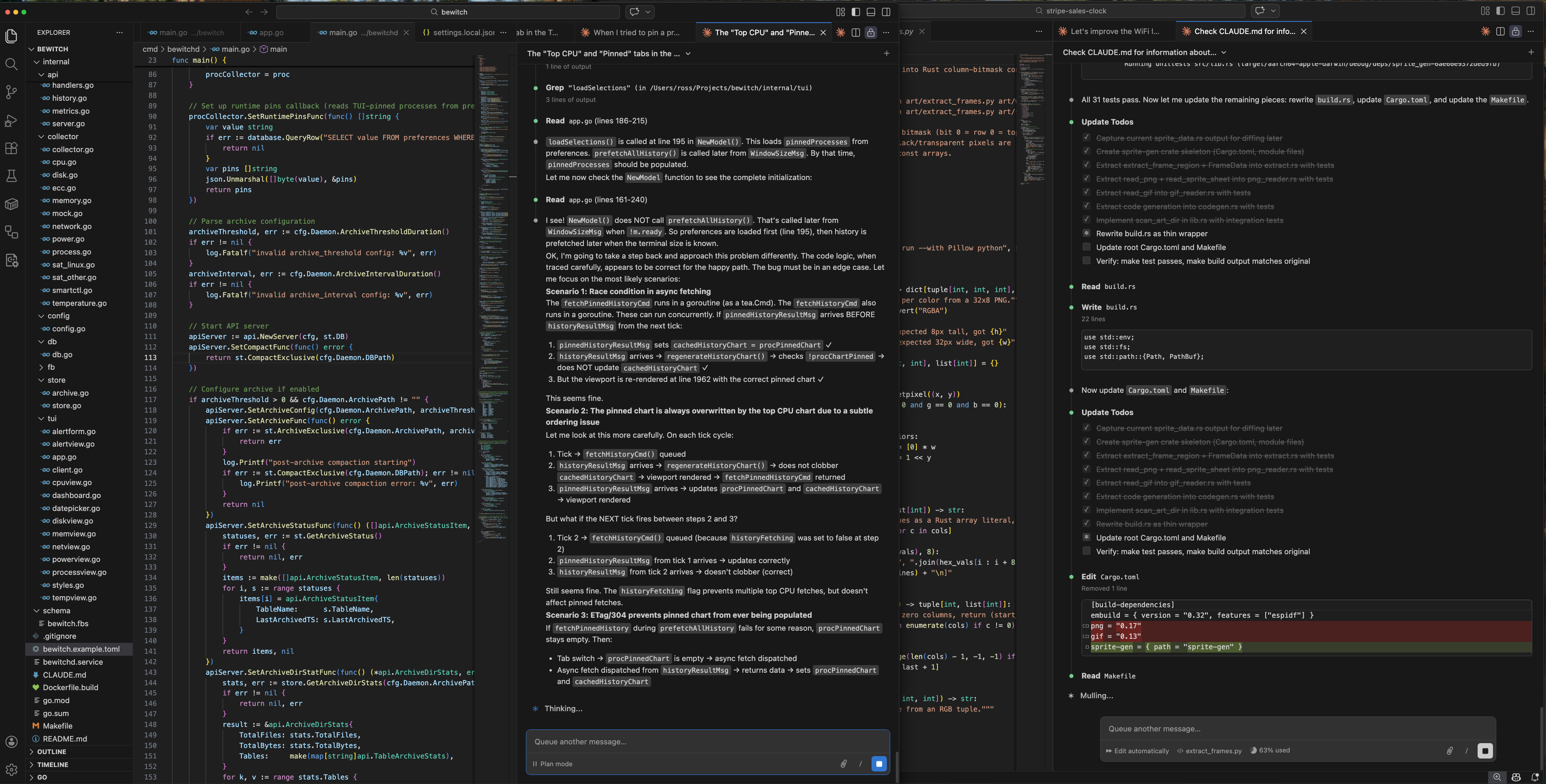1546x784 pixels.
Task: Click the attachment paperclip in the message box
Action: (844, 764)
